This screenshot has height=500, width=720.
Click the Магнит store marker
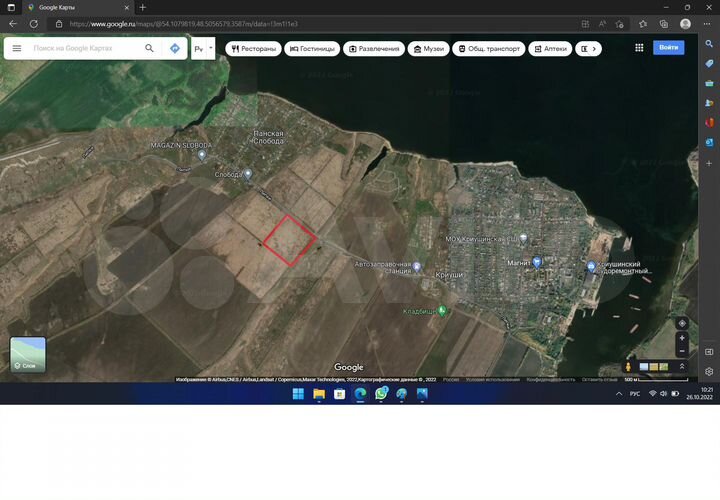click(x=537, y=262)
